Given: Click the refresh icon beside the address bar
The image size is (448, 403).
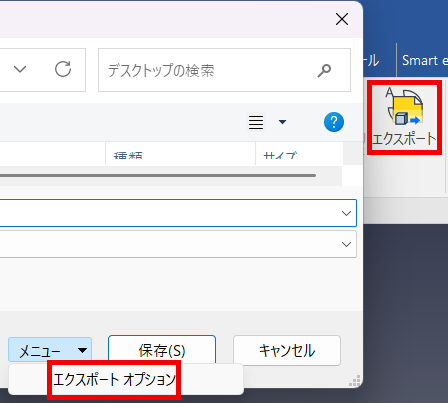Looking at the screenshot, I should (63, 69).
